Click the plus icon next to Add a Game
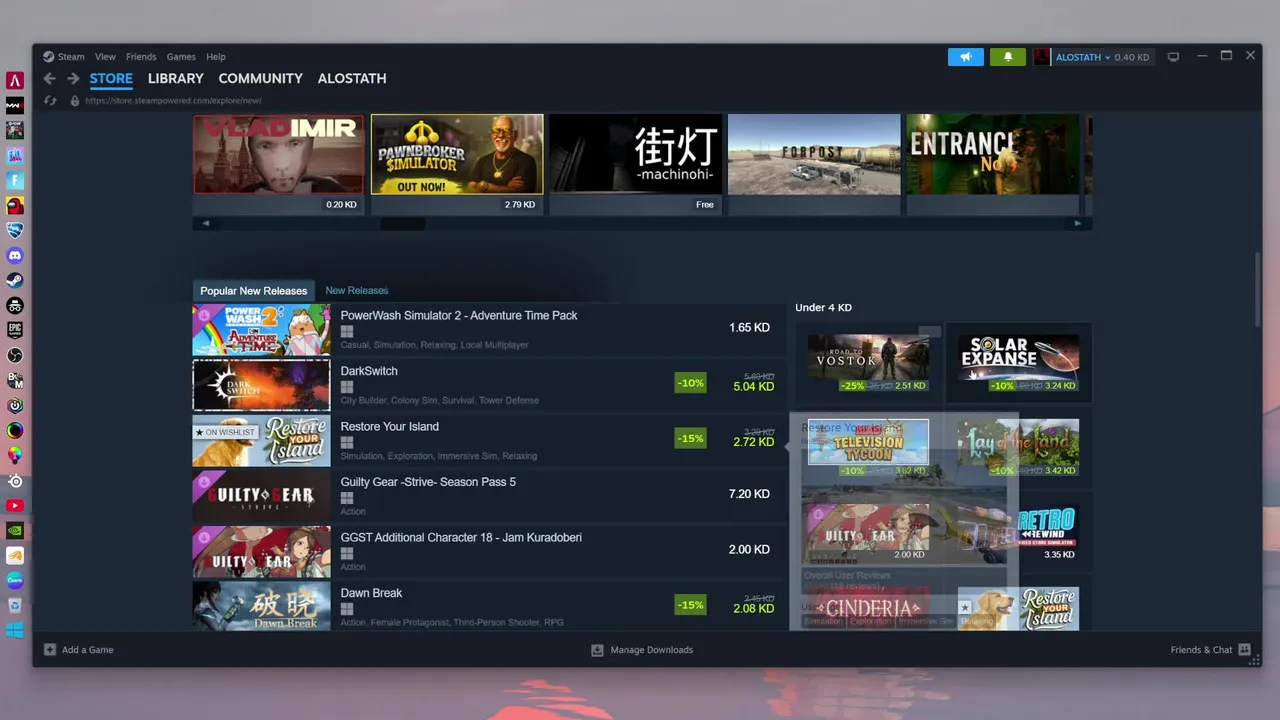Screen dimensions: 1280x720 [50, 650]
